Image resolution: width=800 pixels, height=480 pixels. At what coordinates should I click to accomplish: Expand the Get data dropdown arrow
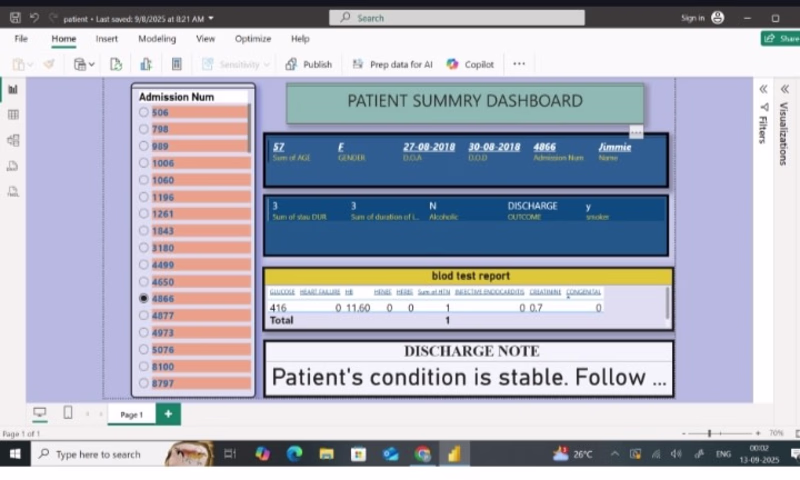pyautogui.click(x=91, y=65)
